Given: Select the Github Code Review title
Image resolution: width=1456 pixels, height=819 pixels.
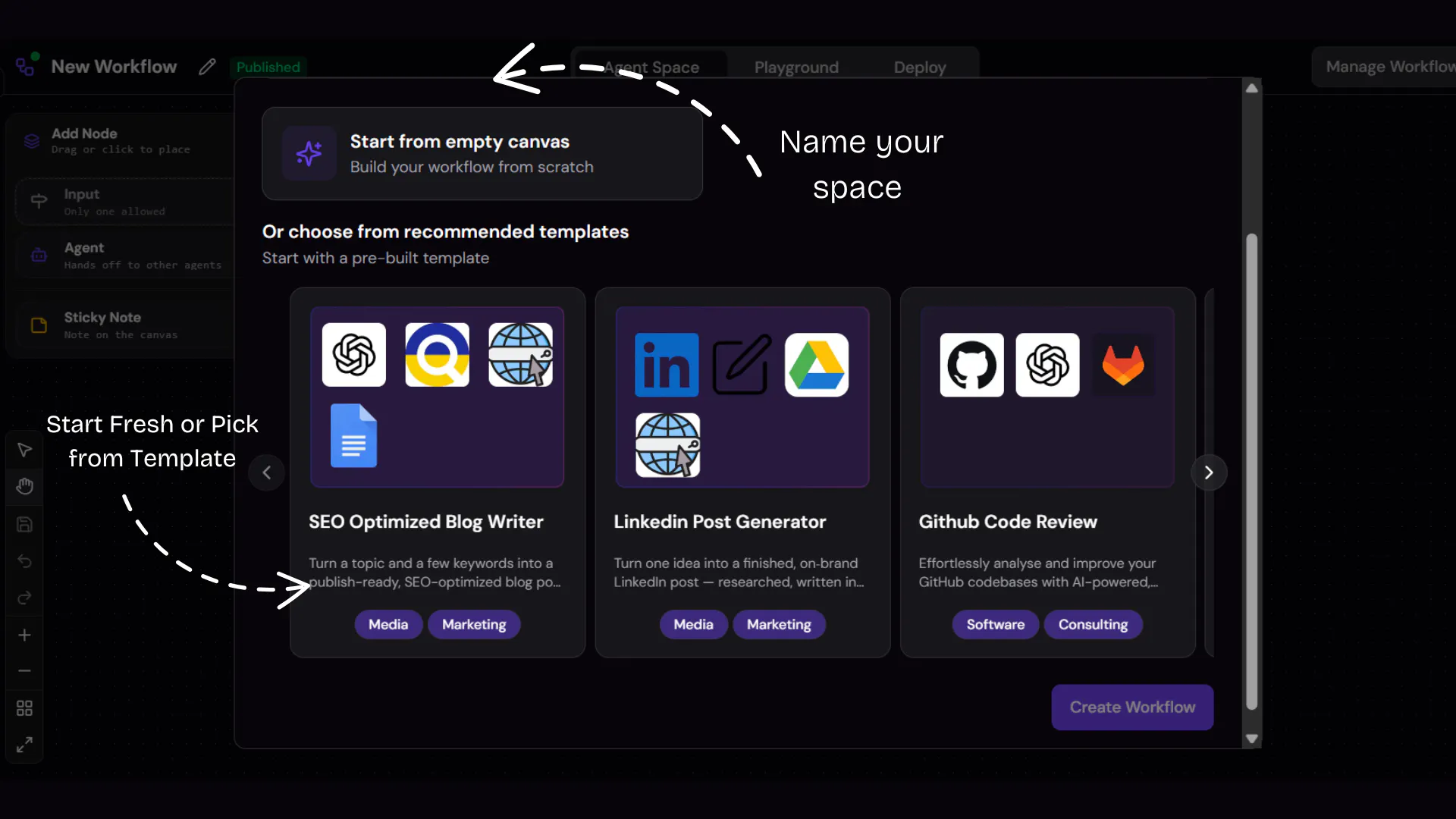Looking at the screenshot, I should click(1008, 522).
